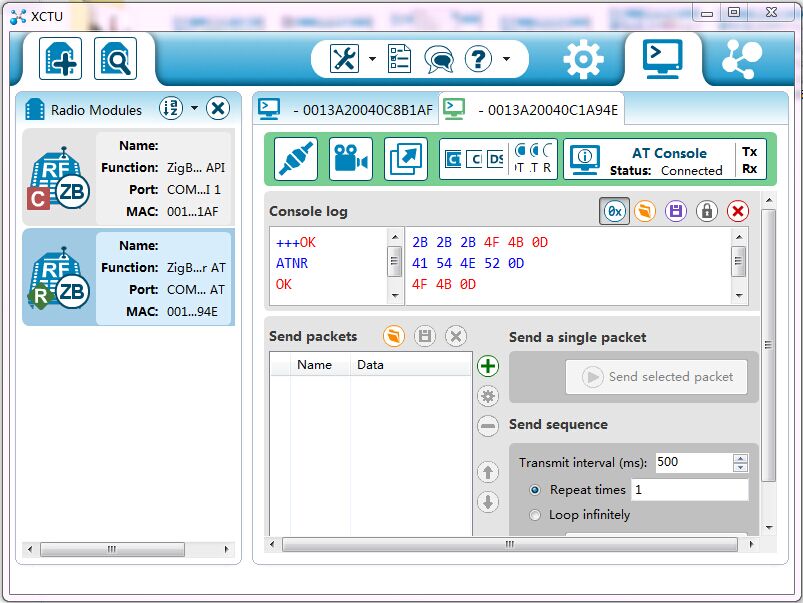Click the console panel horizontal scrollbar
The width and height of the screenshot is (803, 603).
click(510, 544)
